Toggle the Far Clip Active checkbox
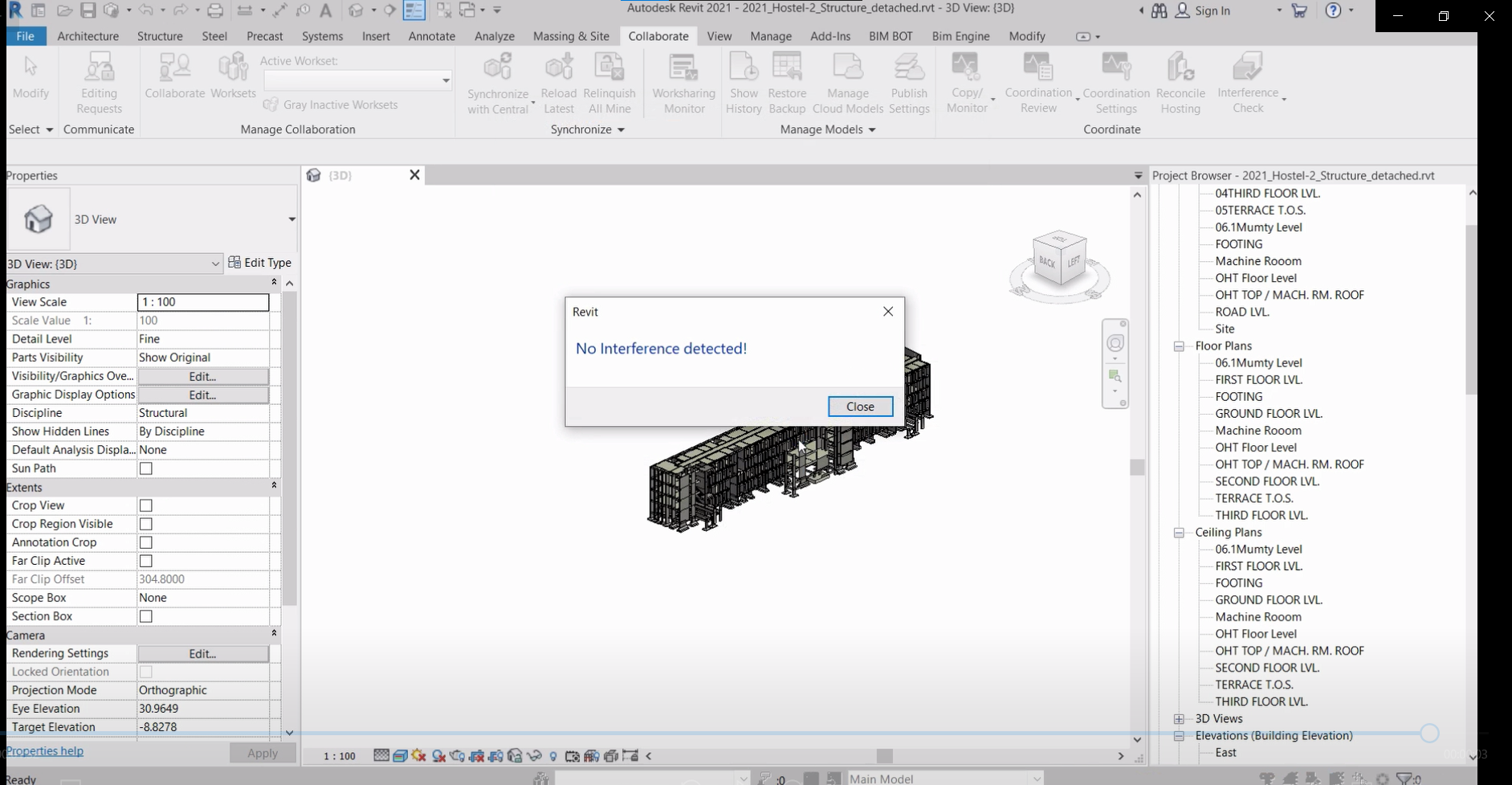 [146, 561]
